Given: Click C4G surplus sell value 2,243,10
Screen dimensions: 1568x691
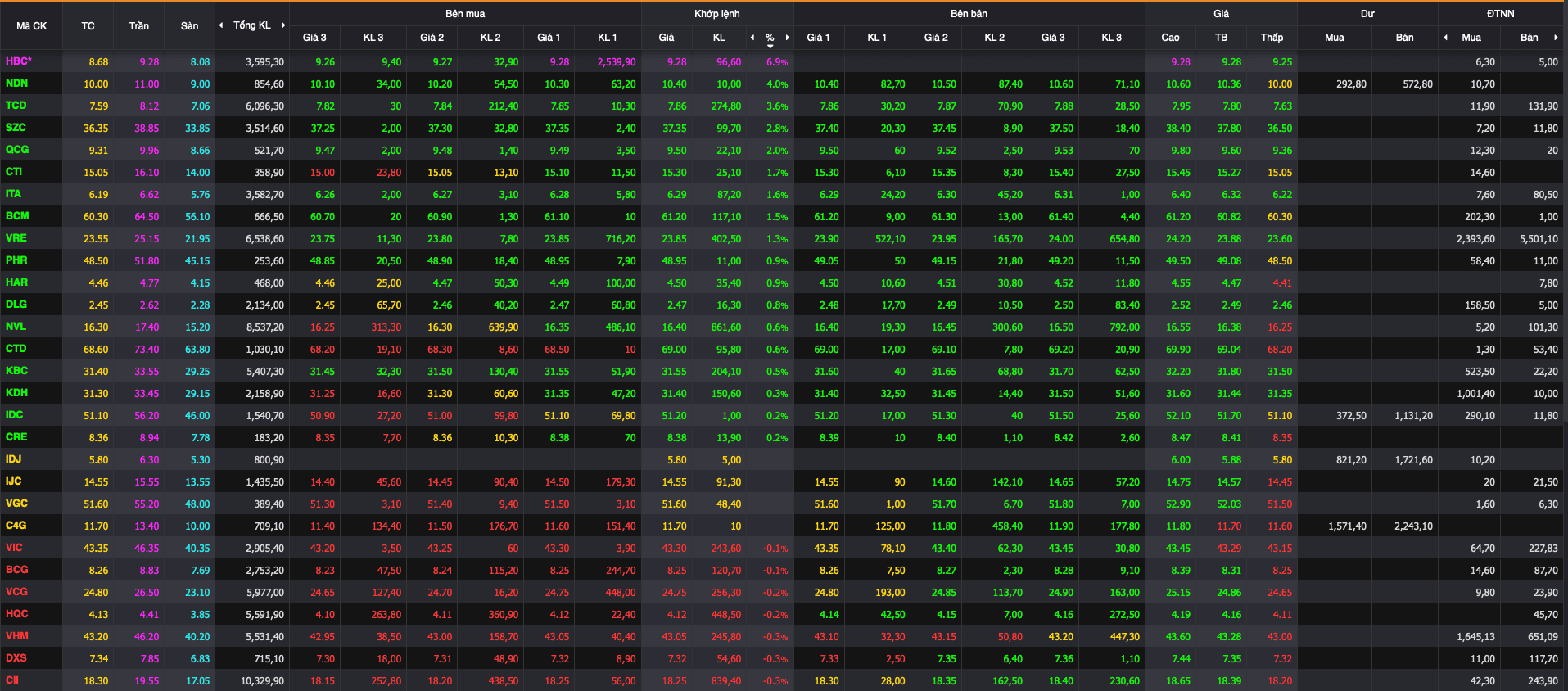Looking at the screenshot, I should click(x=1413, y=526).
